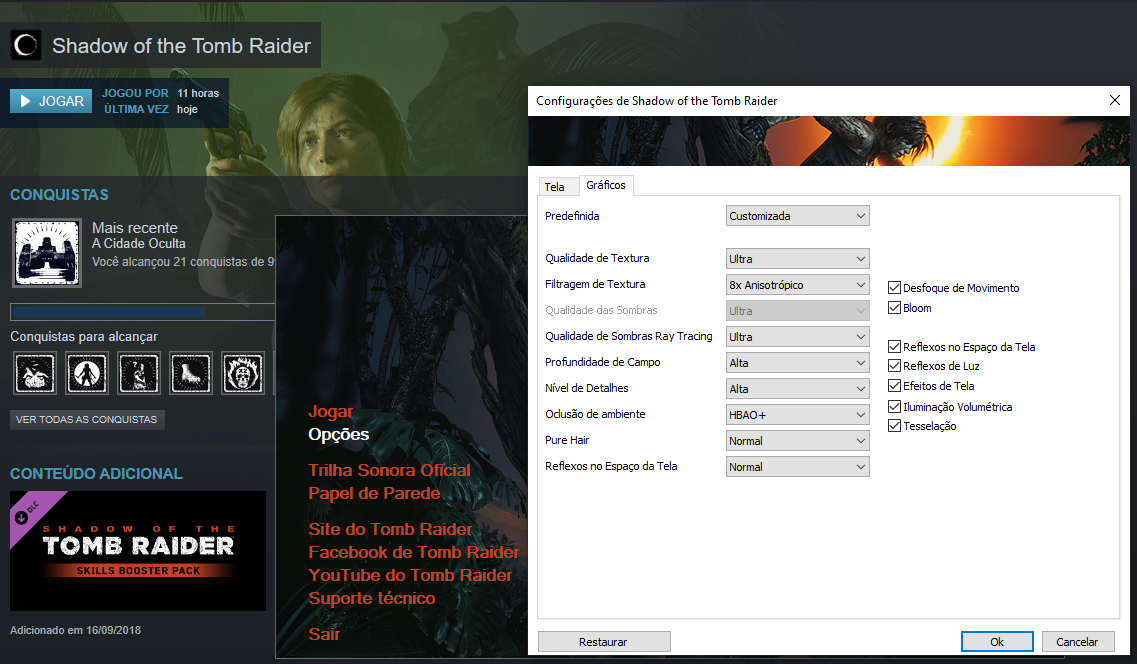Image resolution: width=1137 pixels, height=664 pixels.
Task: Open Suporte técnico link
Action: [x=371, y=599]
